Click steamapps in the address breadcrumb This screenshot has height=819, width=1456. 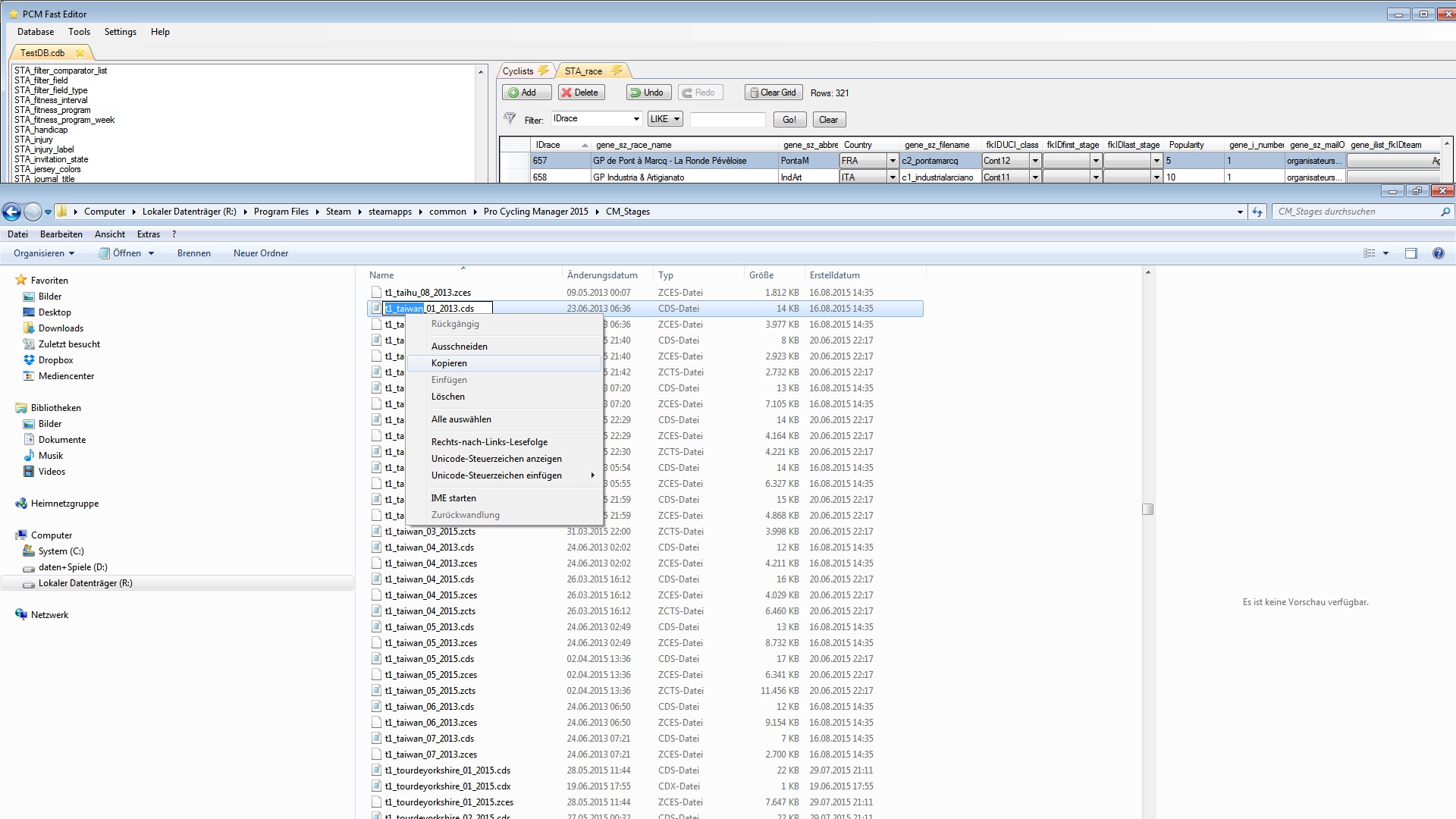pos(390,212)
